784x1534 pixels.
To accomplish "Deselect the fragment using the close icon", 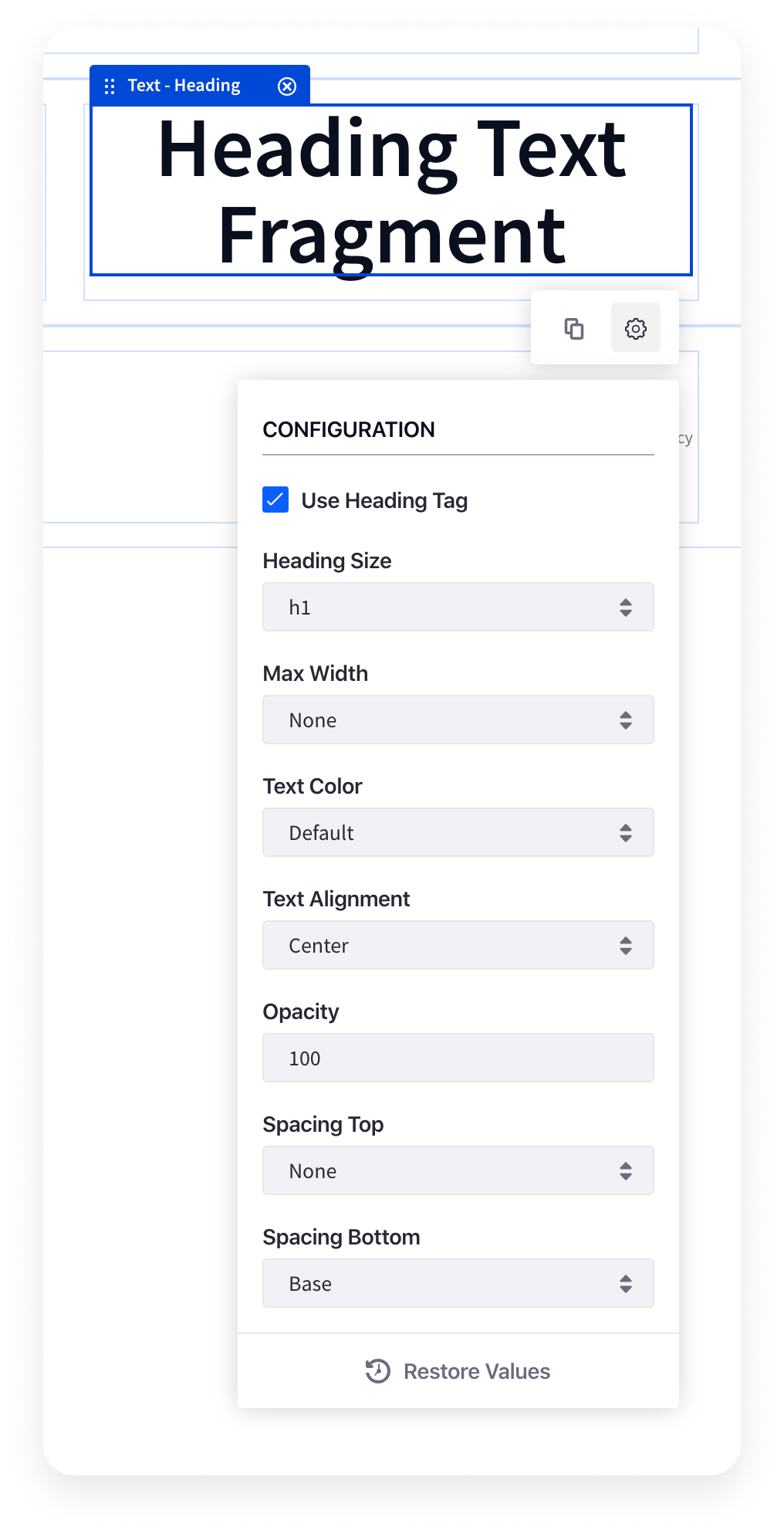I will point(286,85).
